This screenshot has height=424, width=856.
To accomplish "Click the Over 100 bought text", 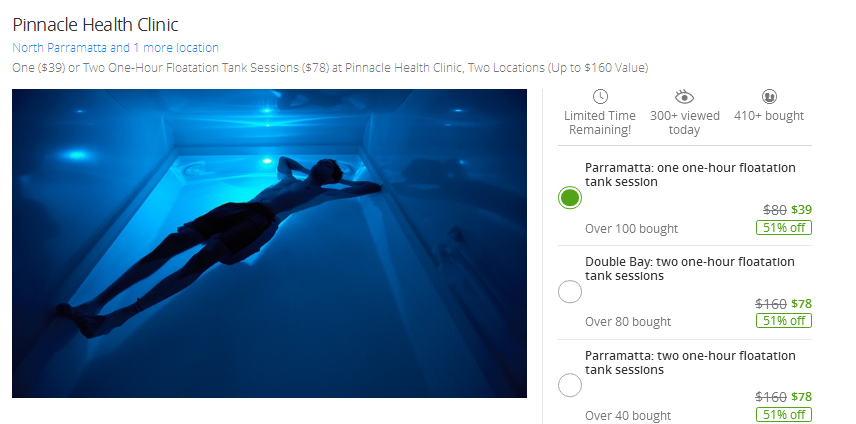I will click(x=631, y=228).
